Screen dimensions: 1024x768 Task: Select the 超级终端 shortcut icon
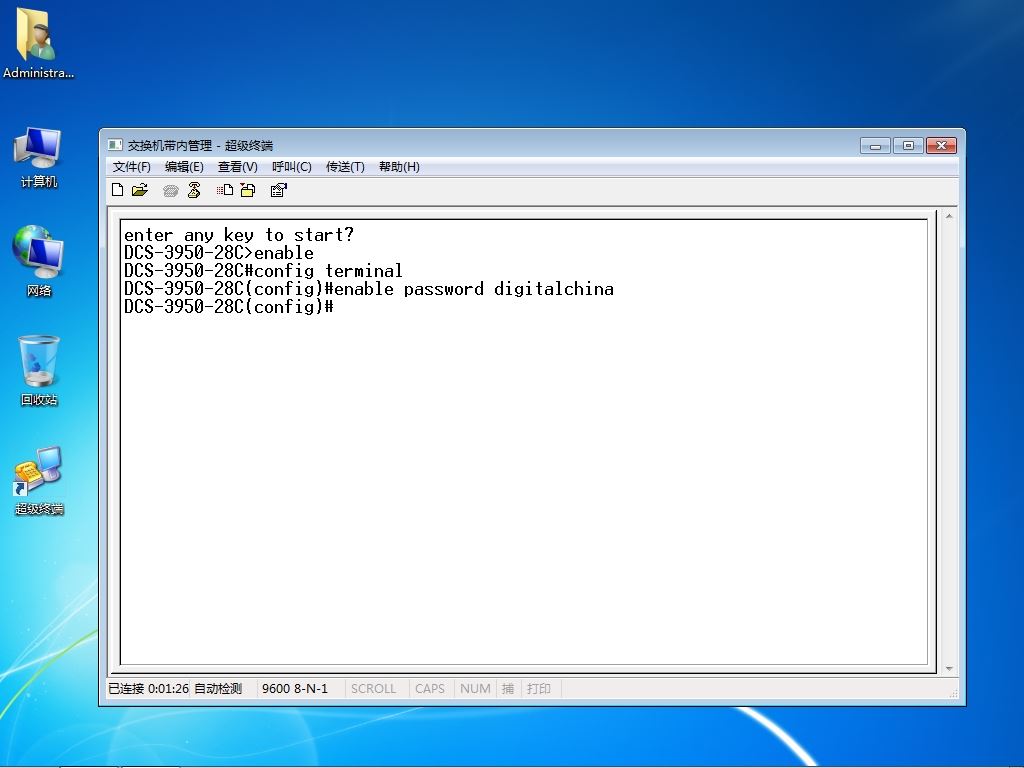pyautogui.click(x=39, y=481)
